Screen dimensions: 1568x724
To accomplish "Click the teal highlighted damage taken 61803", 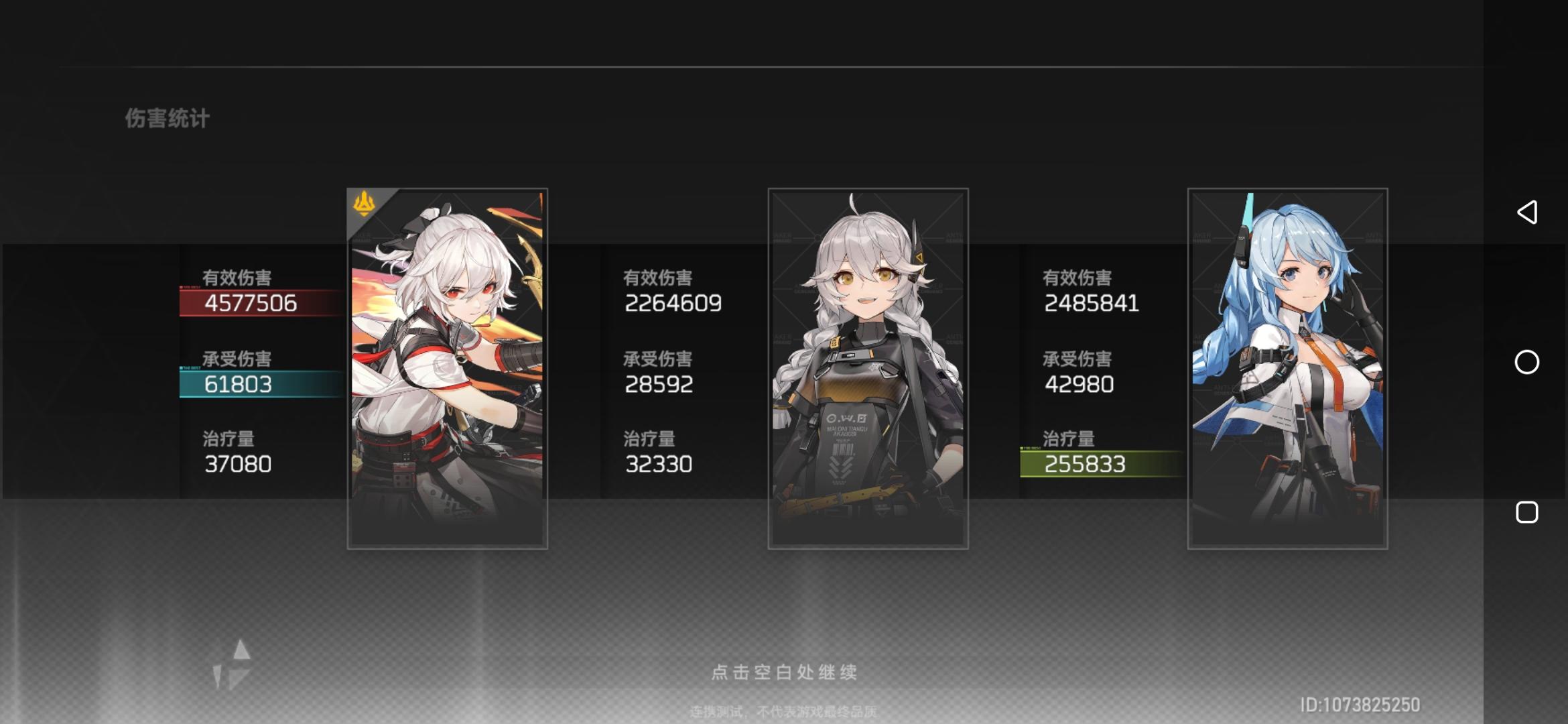I will 238,384.
